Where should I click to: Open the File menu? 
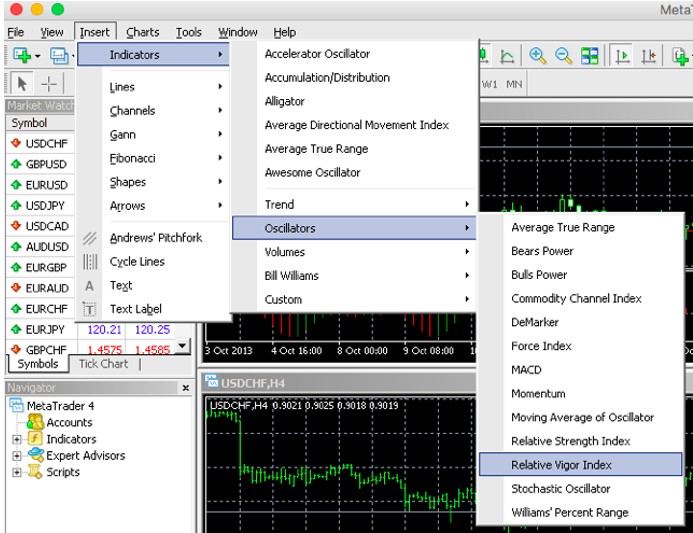[x=16, y=32]
